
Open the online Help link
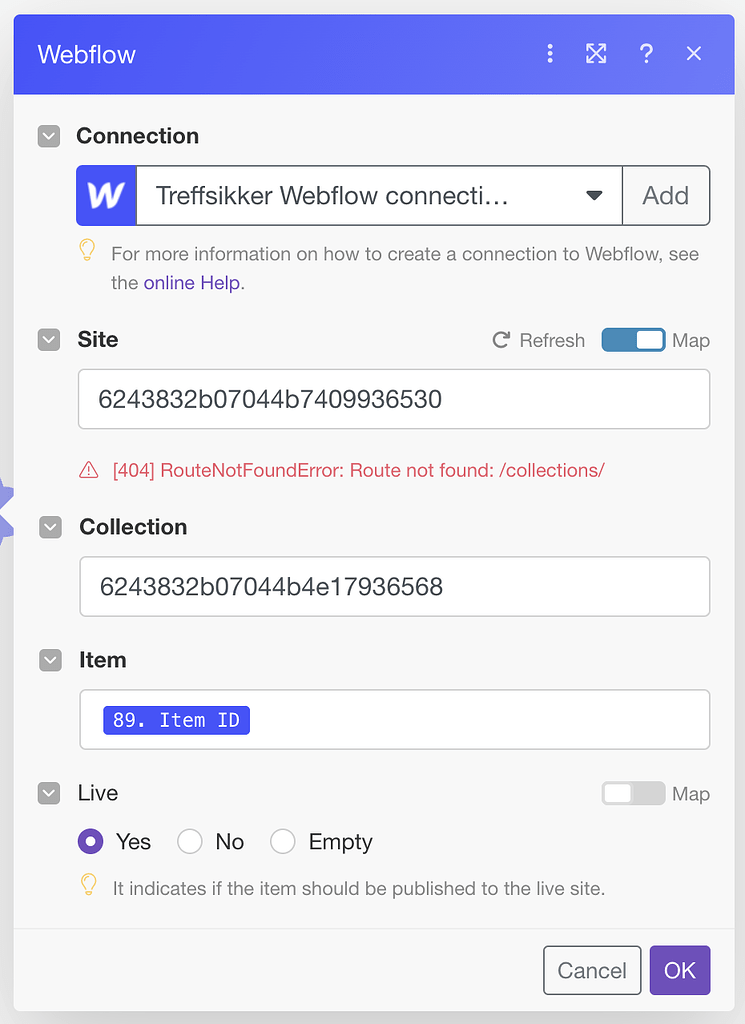[x=191, y=283]
